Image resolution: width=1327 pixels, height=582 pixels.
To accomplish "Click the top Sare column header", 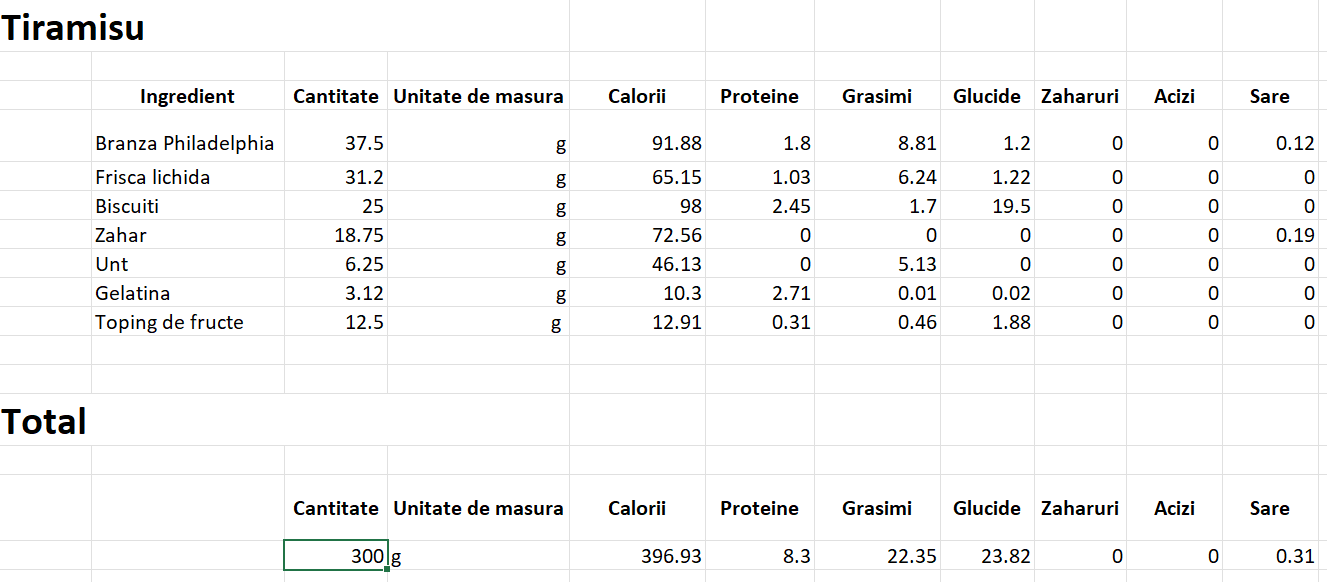I will 1270,96.
